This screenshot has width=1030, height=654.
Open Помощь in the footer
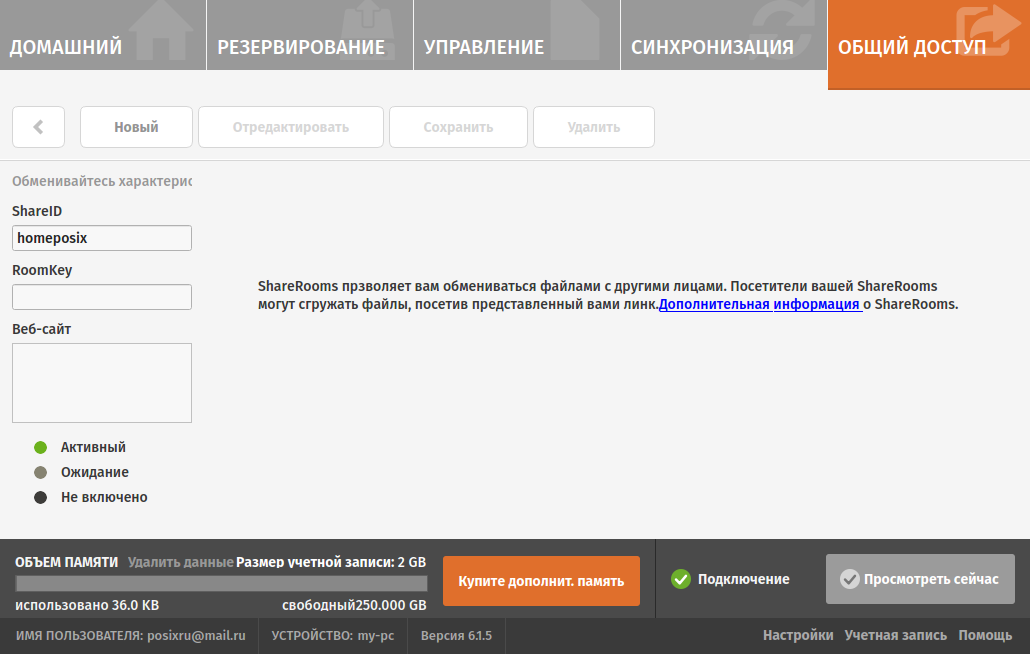click(x=985, y=635)
